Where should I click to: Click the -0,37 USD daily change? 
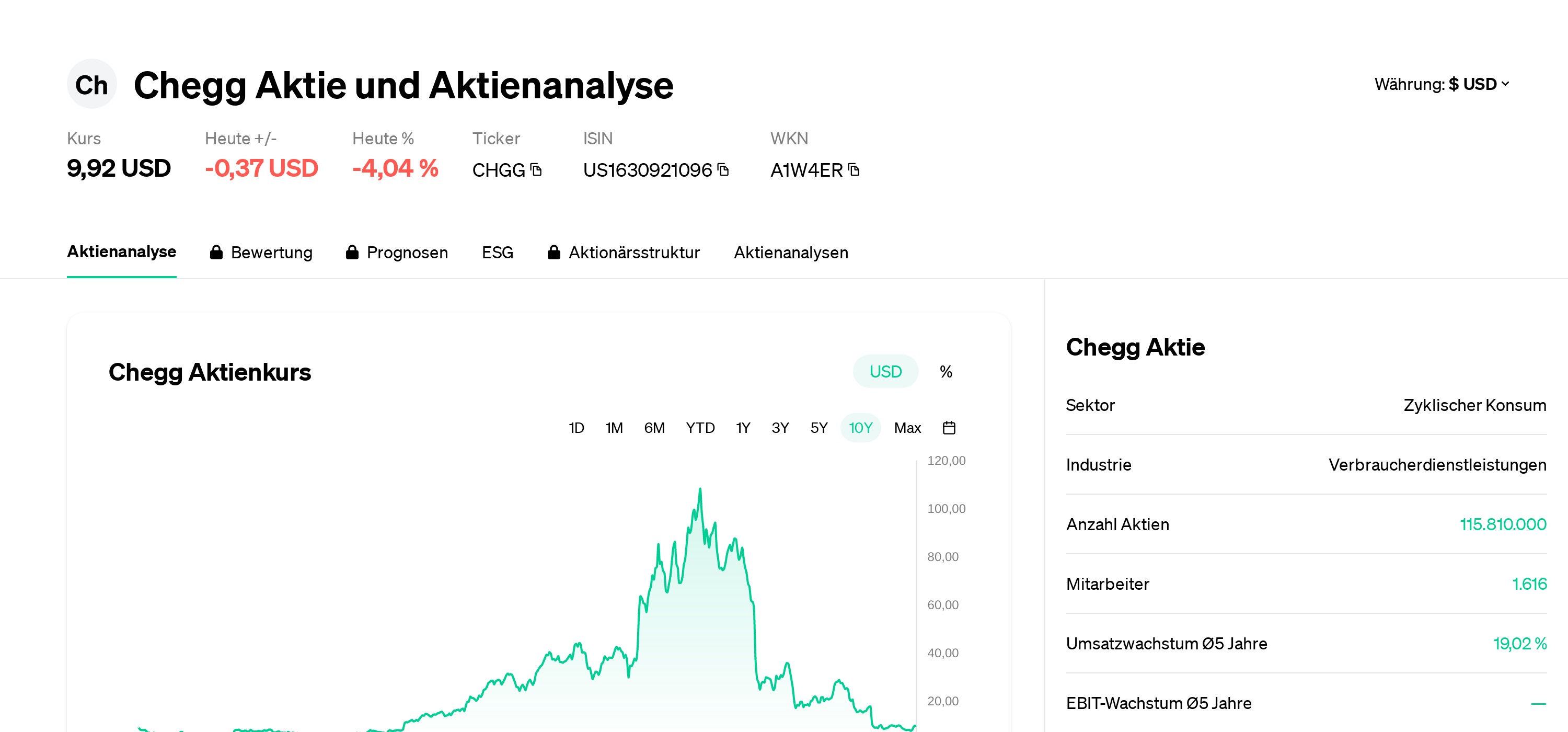coord(261,168)
